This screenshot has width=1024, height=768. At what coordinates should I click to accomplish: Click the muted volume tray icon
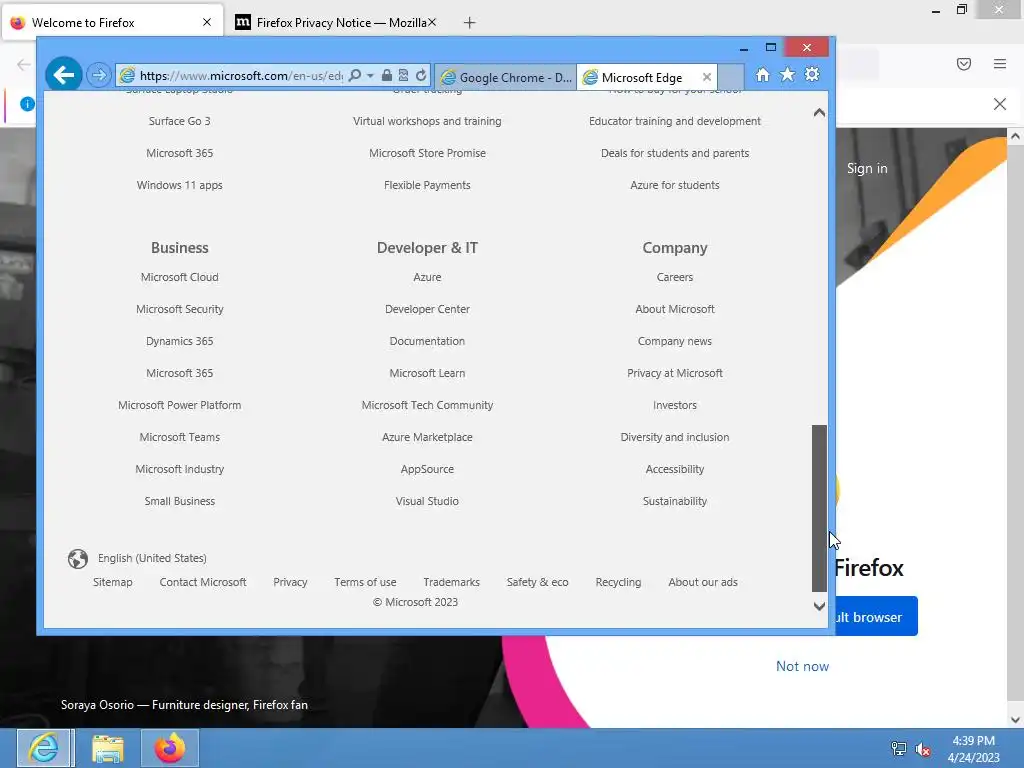923,749
